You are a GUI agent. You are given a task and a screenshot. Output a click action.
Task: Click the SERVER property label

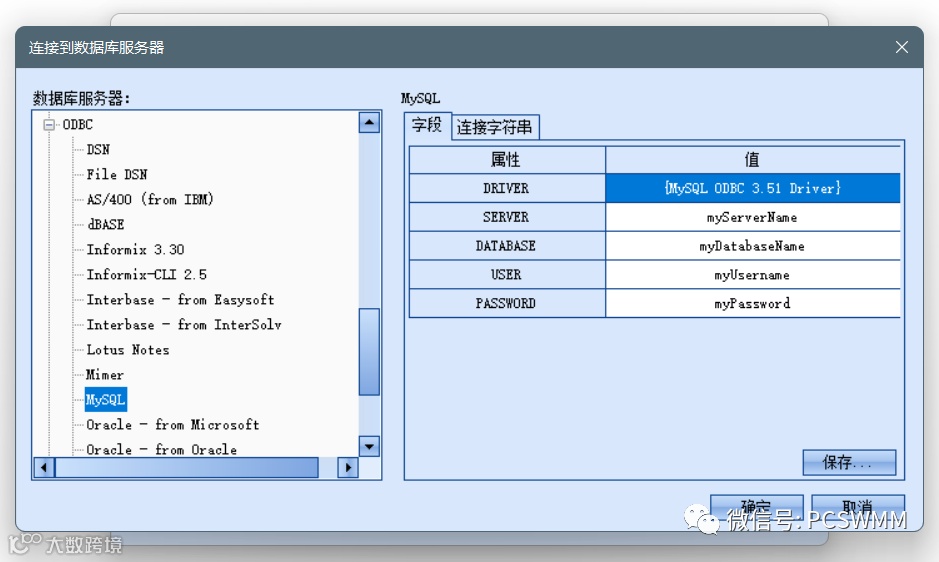(507, 217)
